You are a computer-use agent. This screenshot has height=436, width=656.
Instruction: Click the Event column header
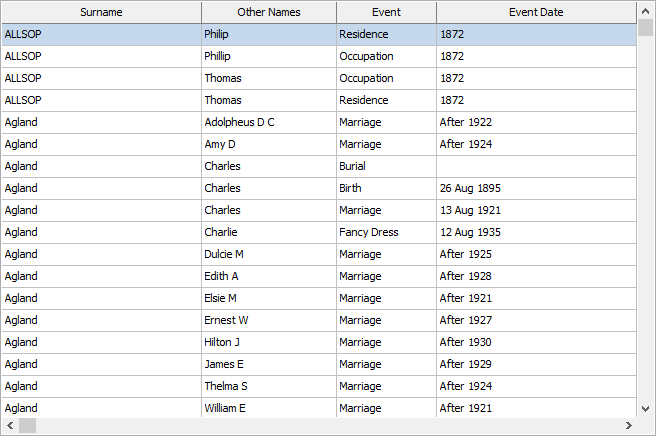click(385, 12)
